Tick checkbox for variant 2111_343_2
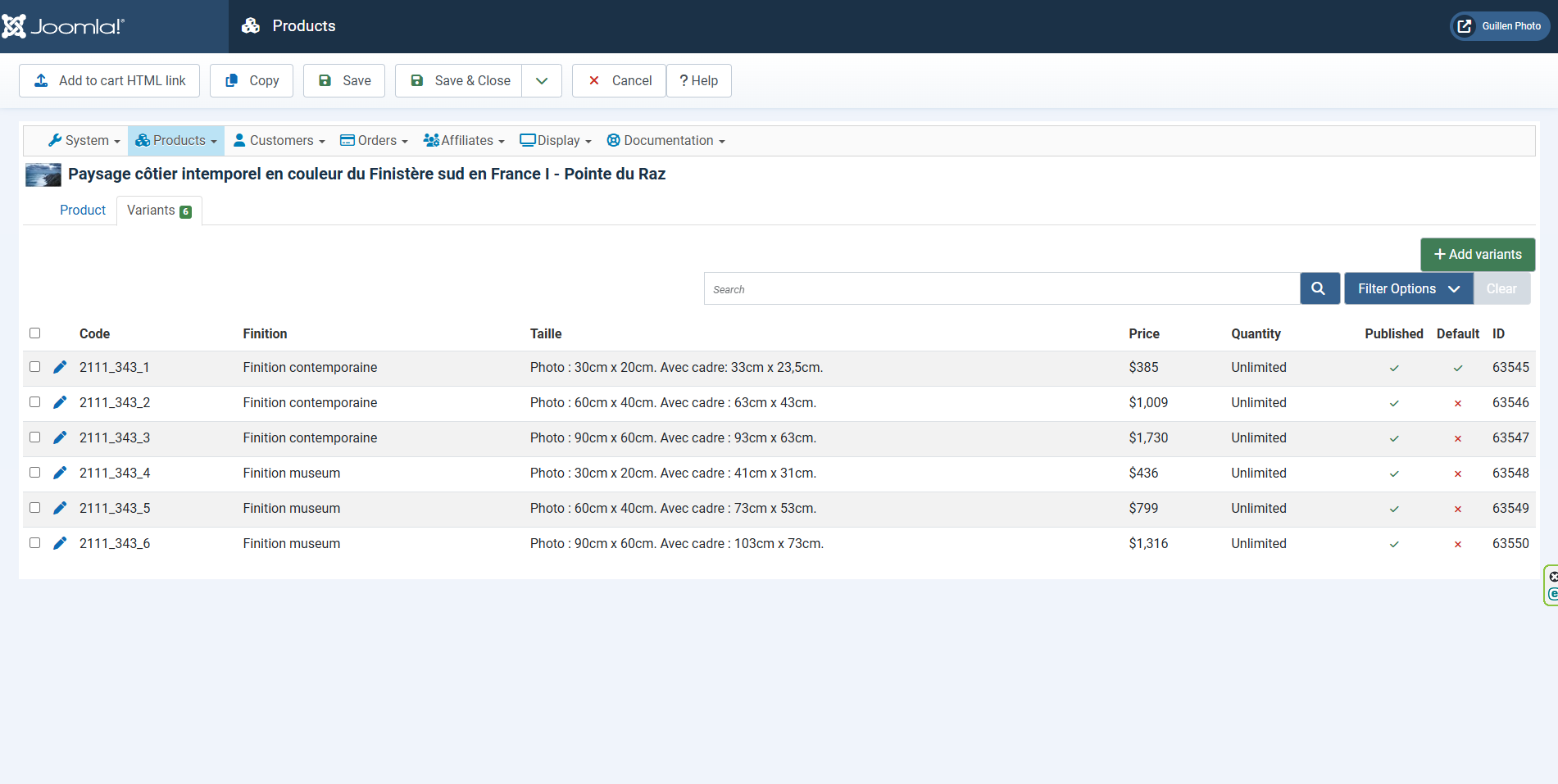This screenshot has height=784, width=1558. (x=35, y=402)
